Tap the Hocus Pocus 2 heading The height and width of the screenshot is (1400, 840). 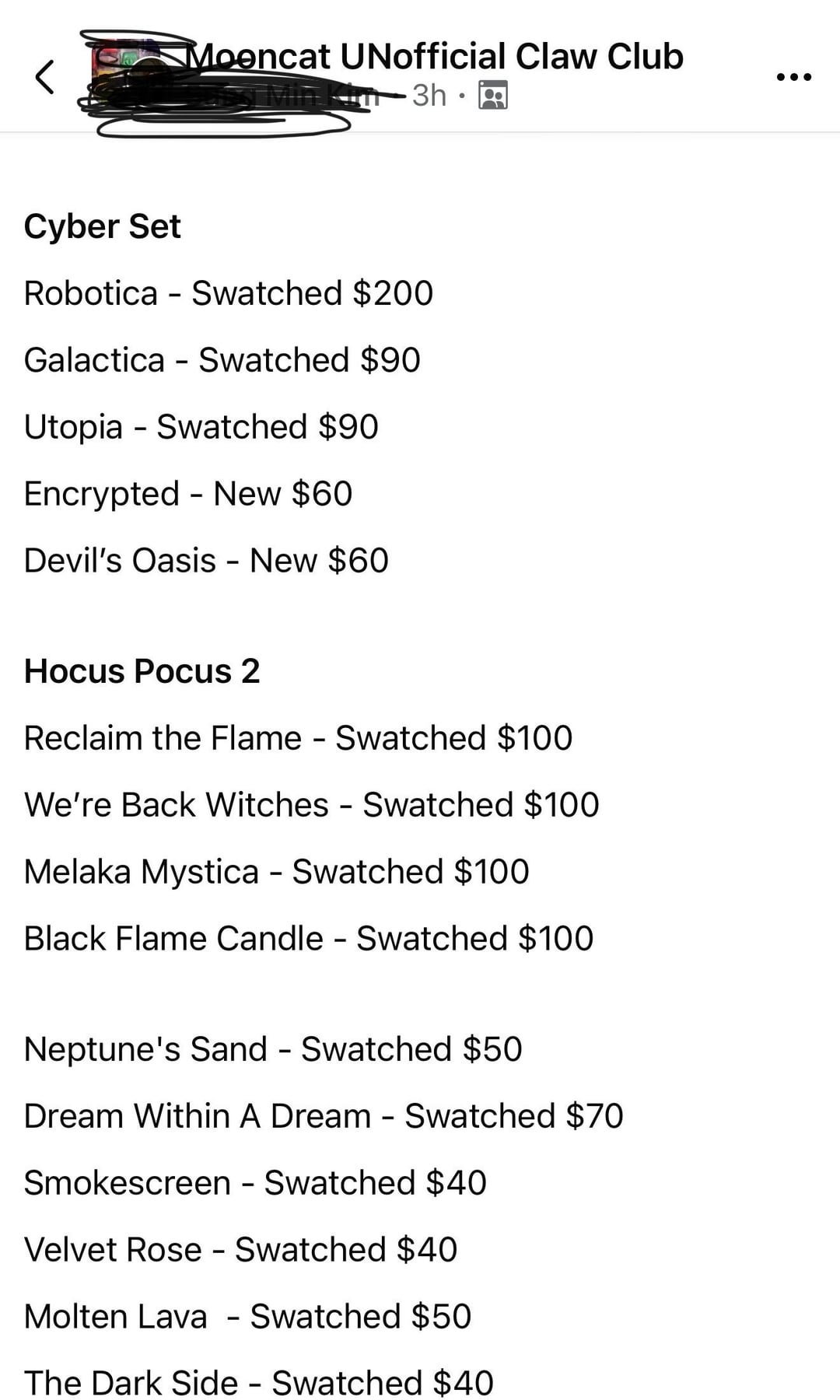[x=142, y=671]
